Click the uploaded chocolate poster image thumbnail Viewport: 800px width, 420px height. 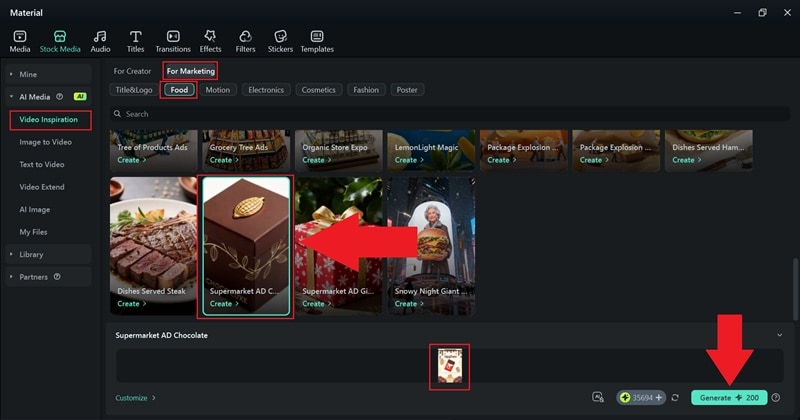449,366
